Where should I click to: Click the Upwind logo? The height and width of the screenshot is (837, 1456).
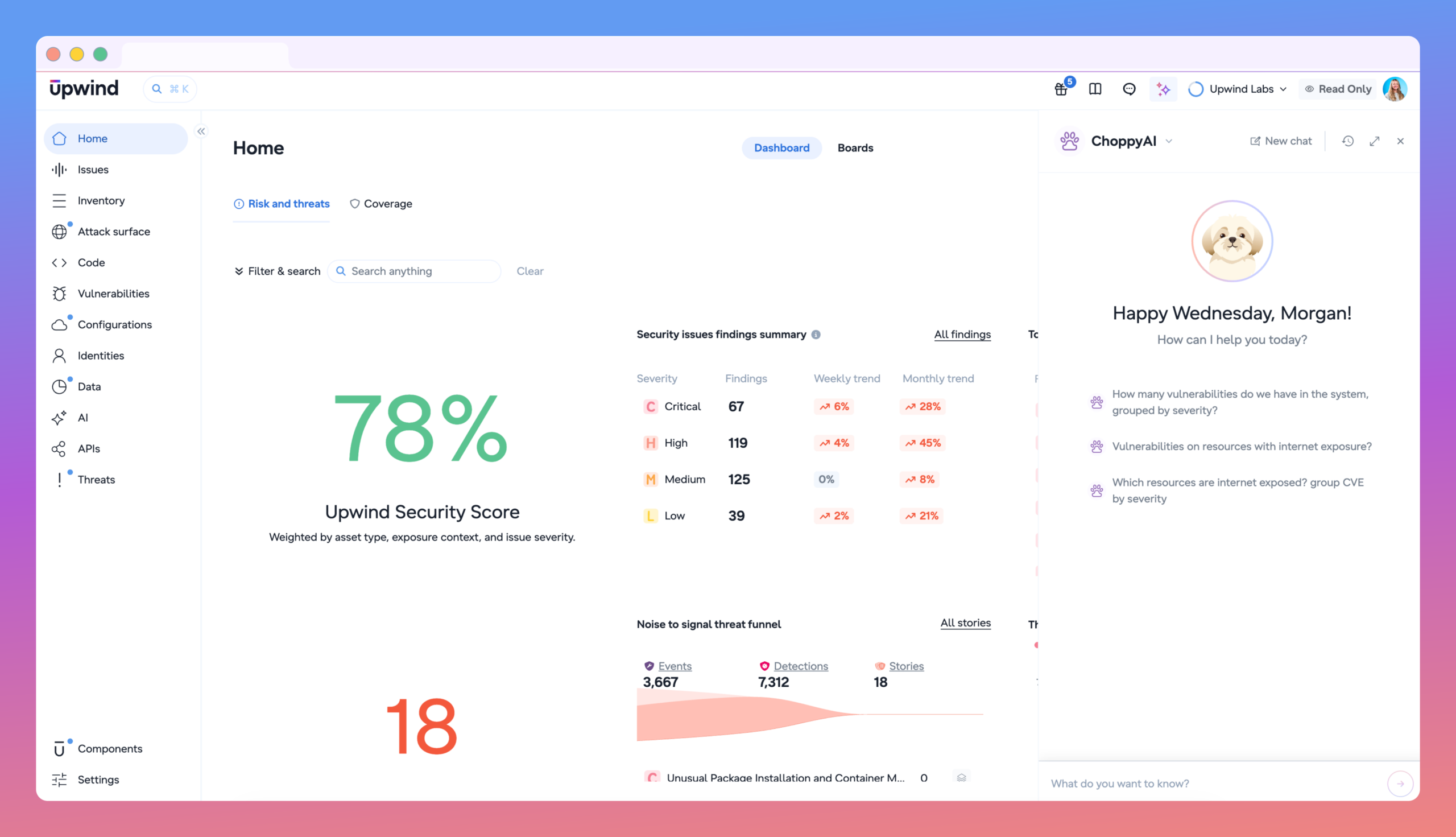[x=84, y=89]
